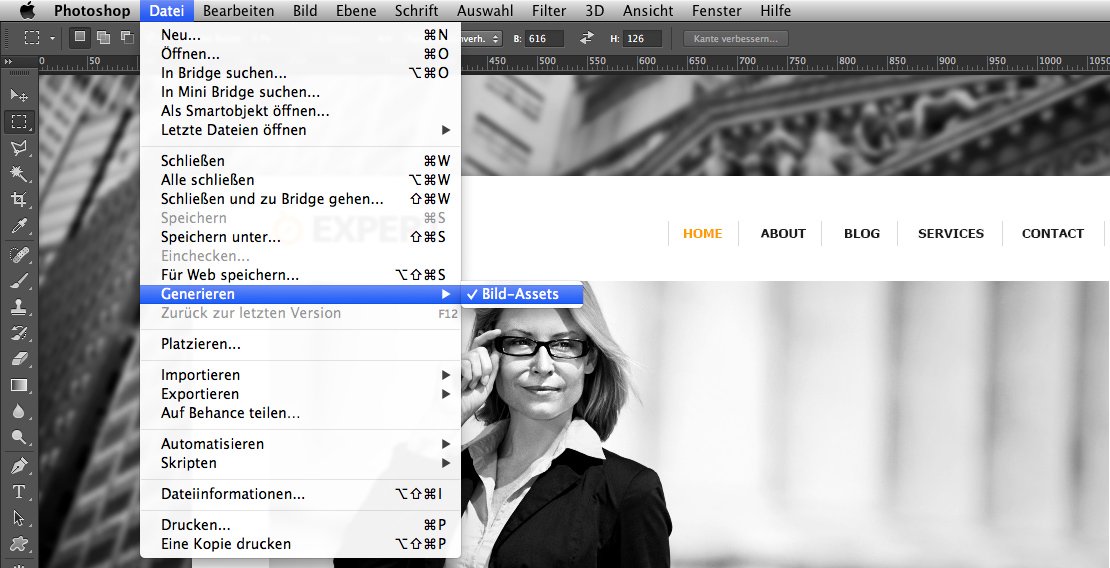The width and height of the screenshot is (1110, 568).
Task: Click the Kante verbessern... button
Action: coord(736,39)
